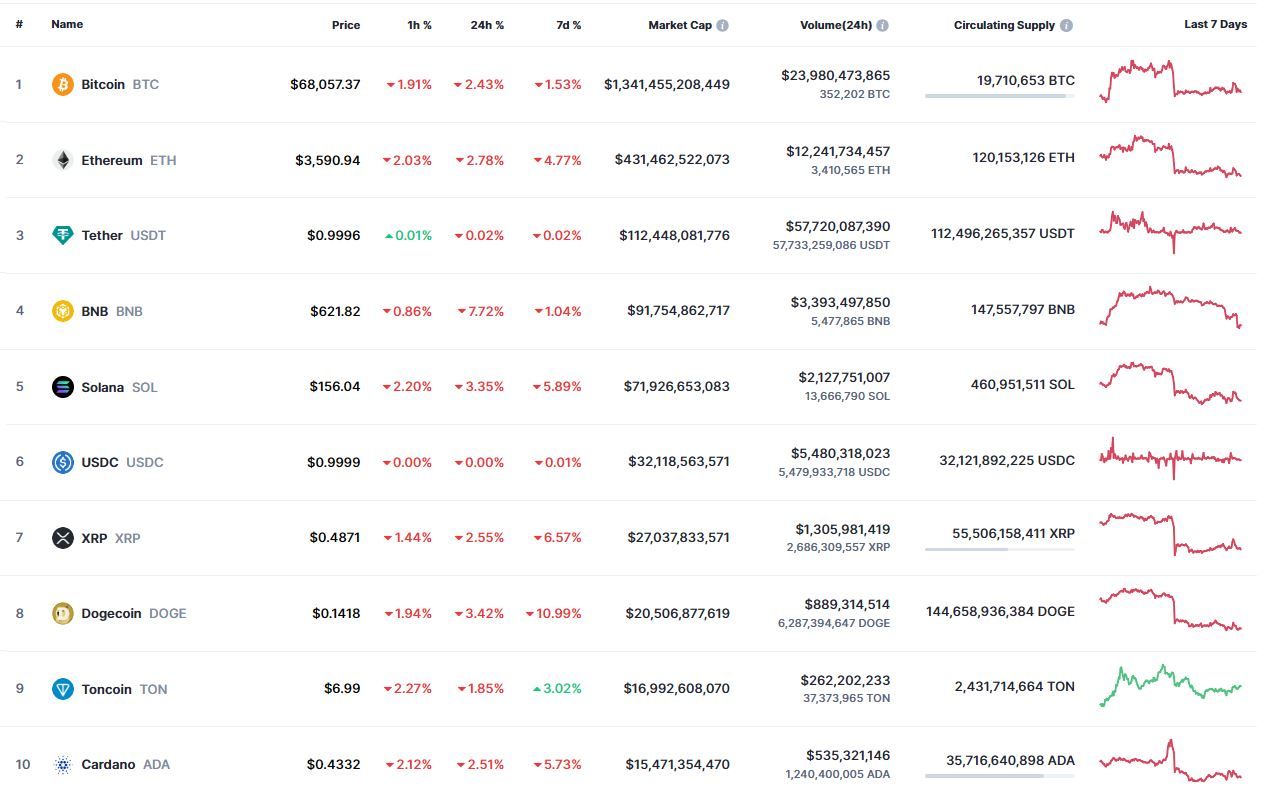Sort the table by Price column
The height and width of the screenshot is (802, 1265).
point(346,25)
